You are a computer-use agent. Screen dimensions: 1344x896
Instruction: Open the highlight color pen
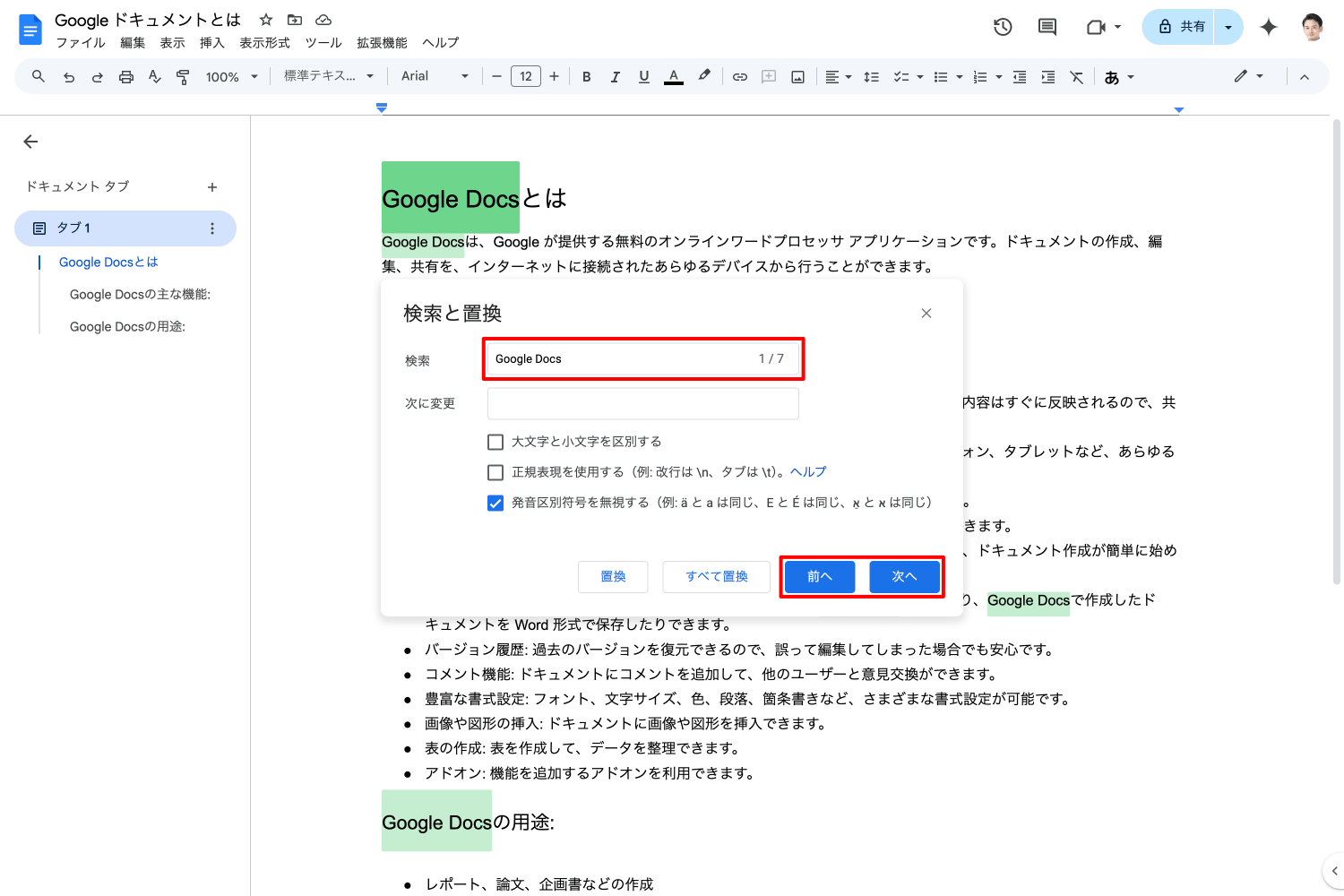(704, 77)
